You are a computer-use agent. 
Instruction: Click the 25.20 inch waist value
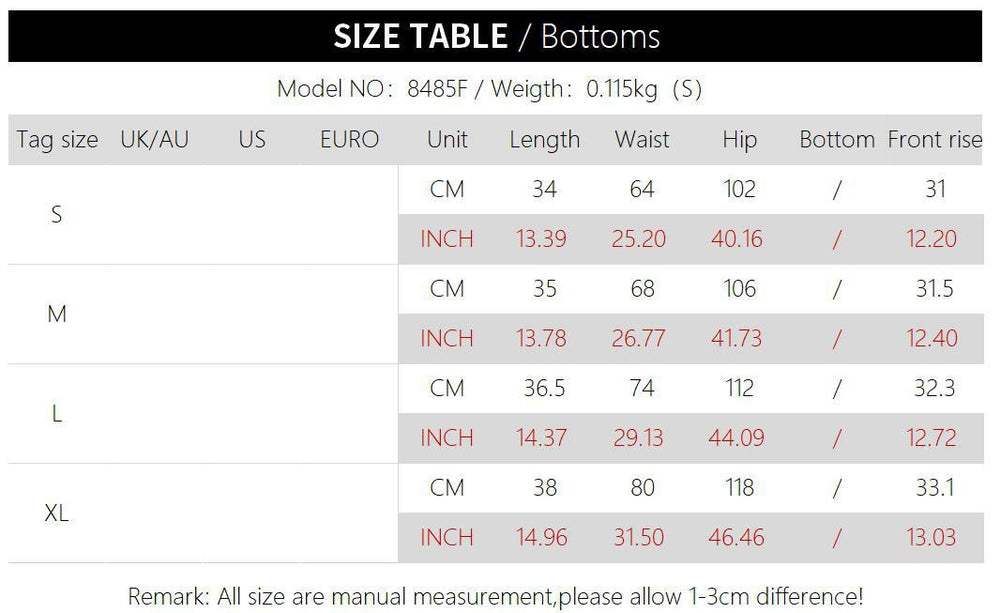tap(638, 239)
